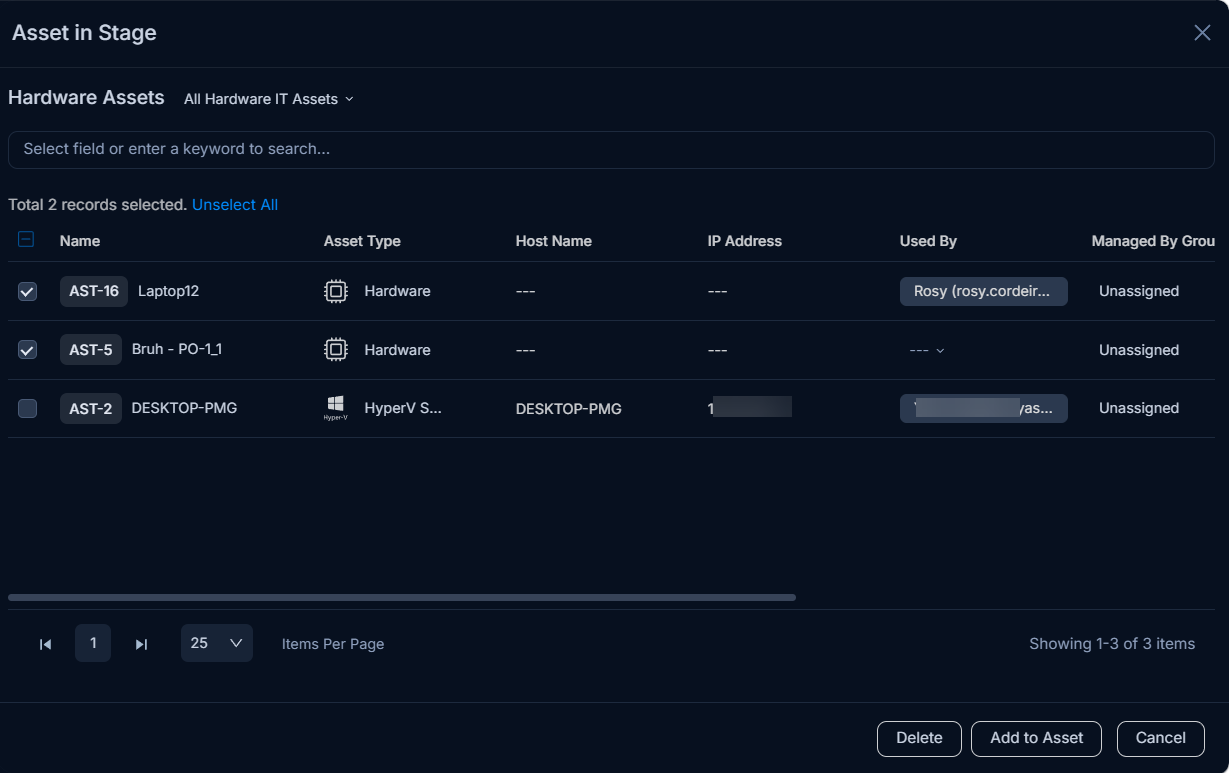The height and width of the screenshot is (773, 1229).
Task: Sort by the Name column header
Action: point(80,241)
